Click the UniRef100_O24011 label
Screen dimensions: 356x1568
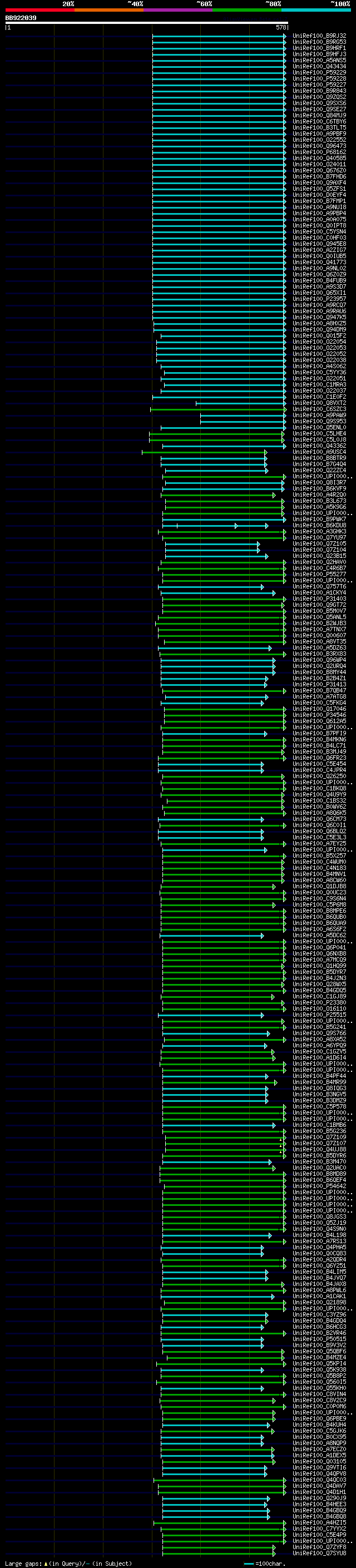pos(319,164)
